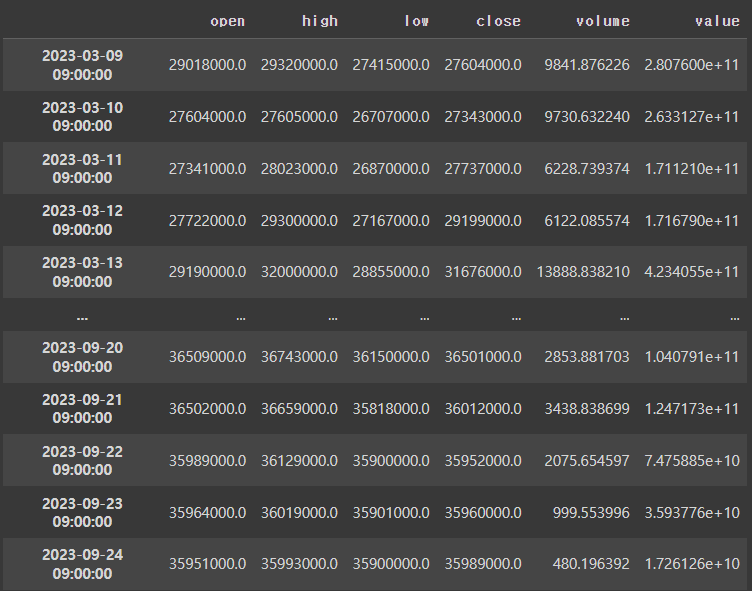Click high value 36743000.0
Image resolution: width=752 pixels, height=591 pixels.
tap(299, 357)
